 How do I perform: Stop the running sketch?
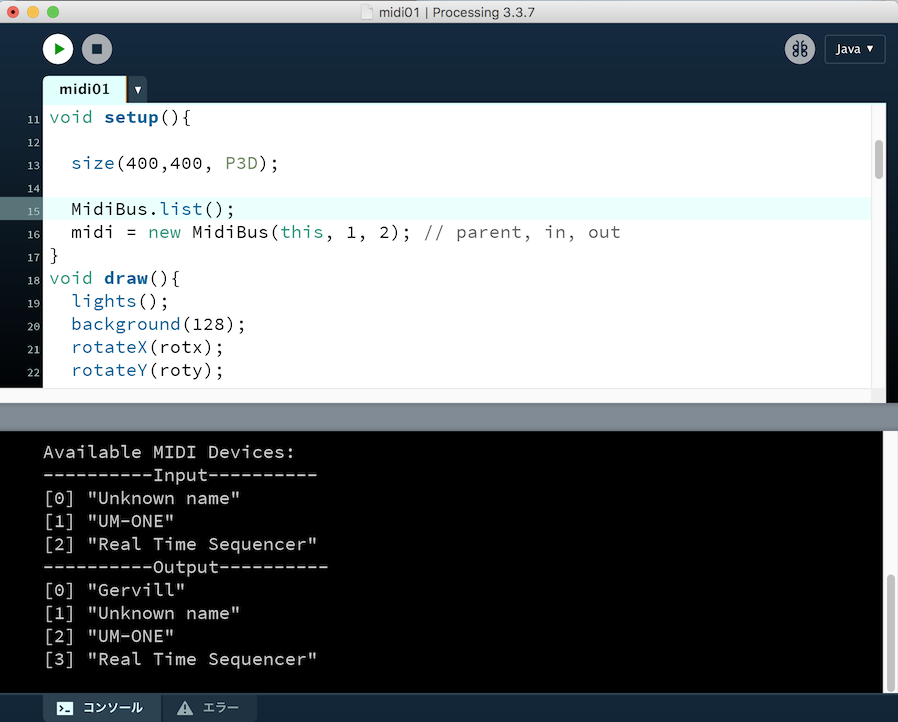(x=97, y=48)
